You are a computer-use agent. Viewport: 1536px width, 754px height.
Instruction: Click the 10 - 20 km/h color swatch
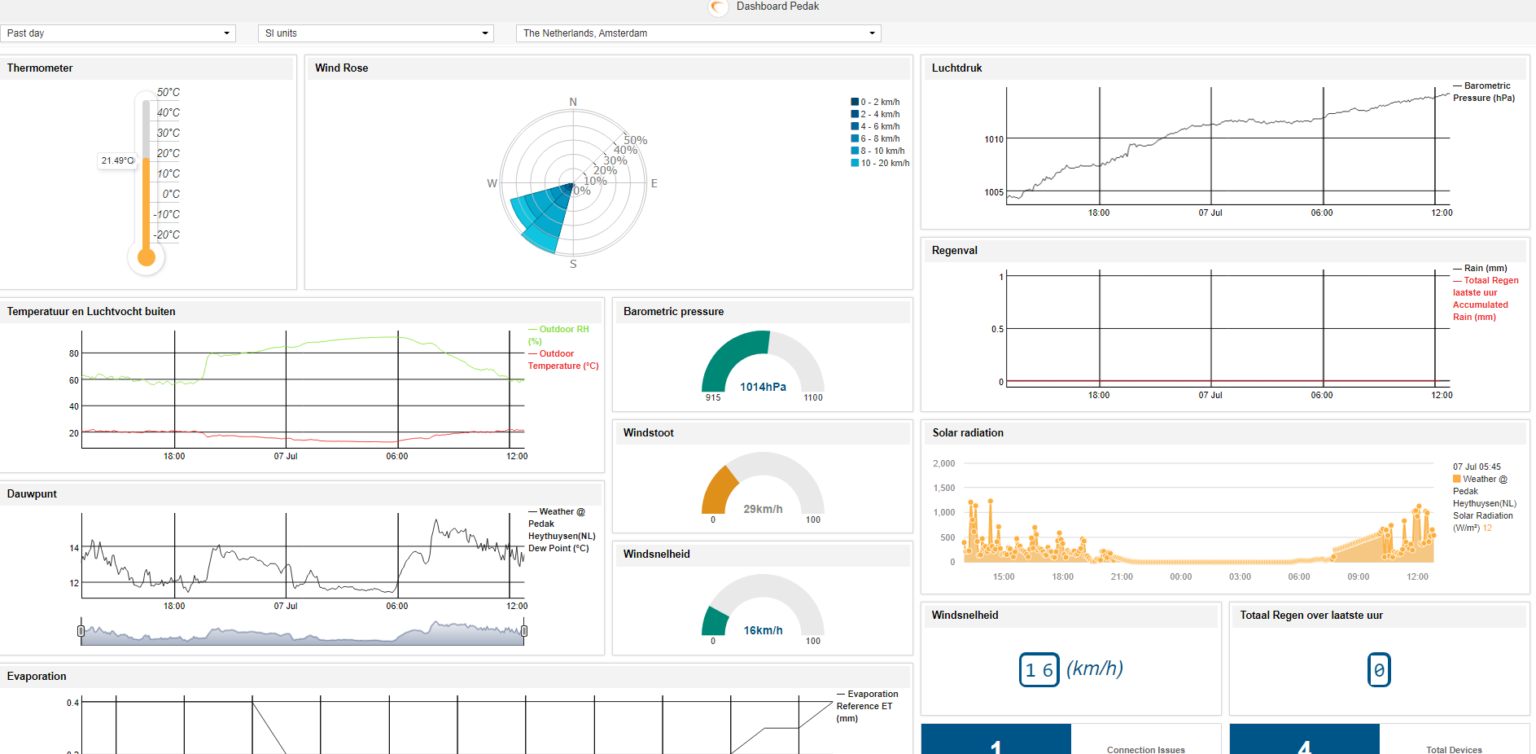855,163
